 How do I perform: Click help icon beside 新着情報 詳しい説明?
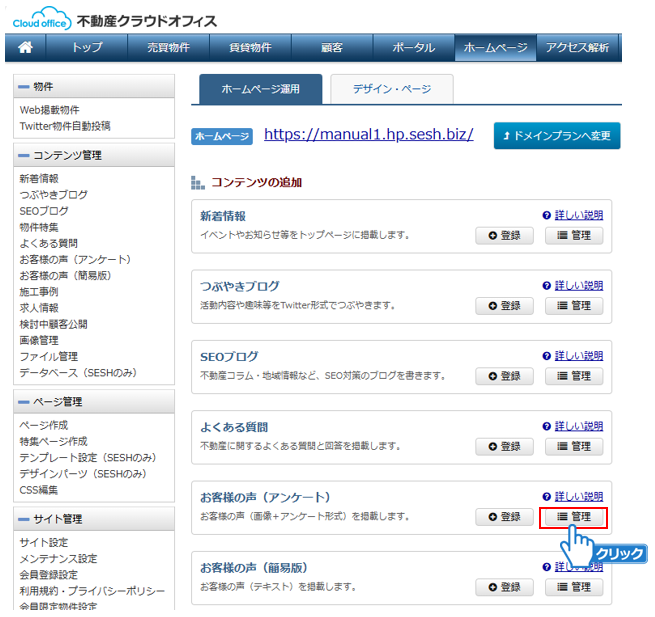[x=546, y=215]
